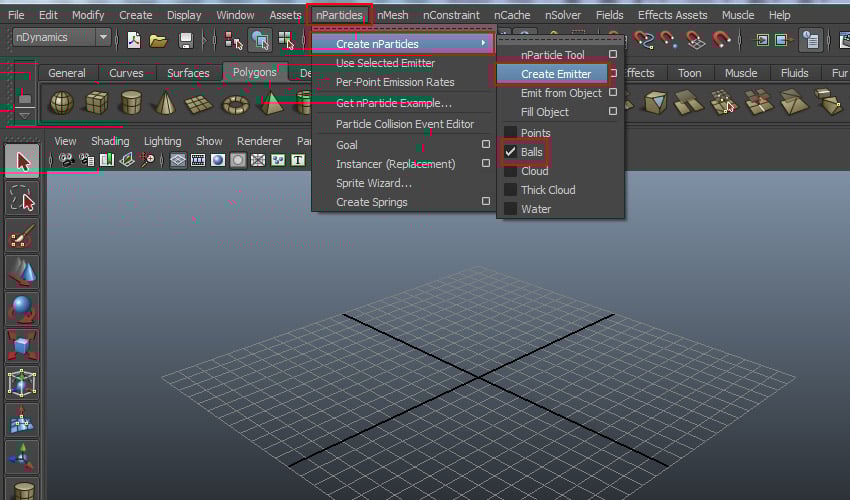Open the panel Renderer menu

(x=259, y=141)
